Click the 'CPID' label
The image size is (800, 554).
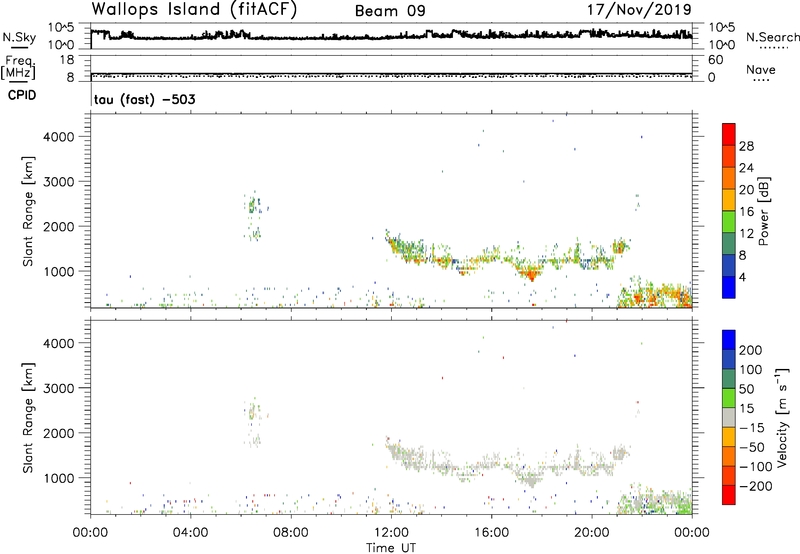click(22, 95)
